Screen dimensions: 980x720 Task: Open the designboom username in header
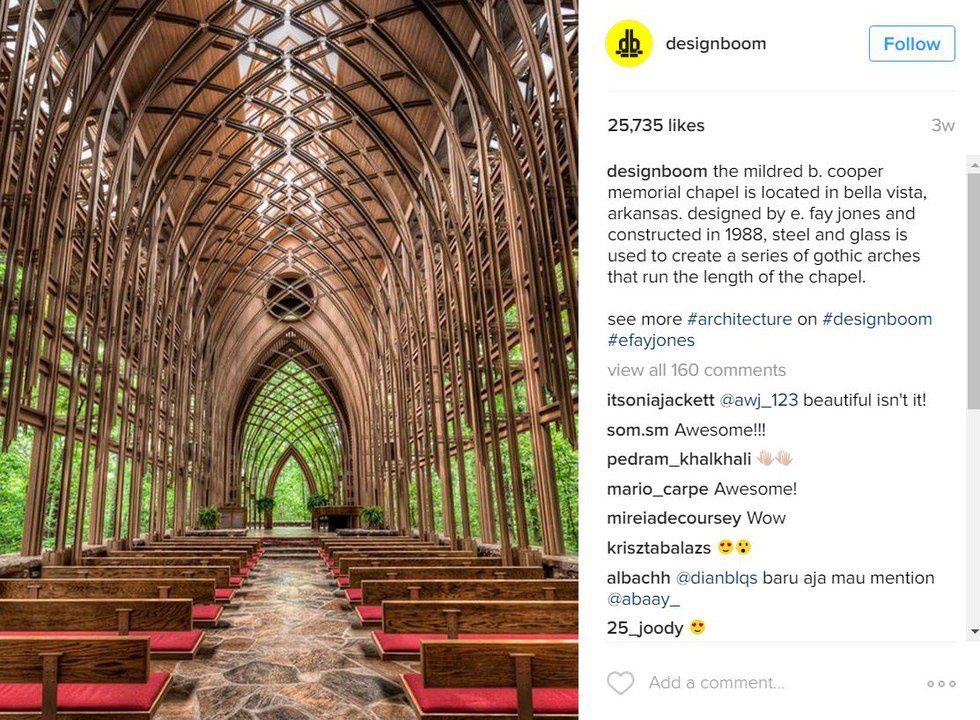tap(715, 44)
